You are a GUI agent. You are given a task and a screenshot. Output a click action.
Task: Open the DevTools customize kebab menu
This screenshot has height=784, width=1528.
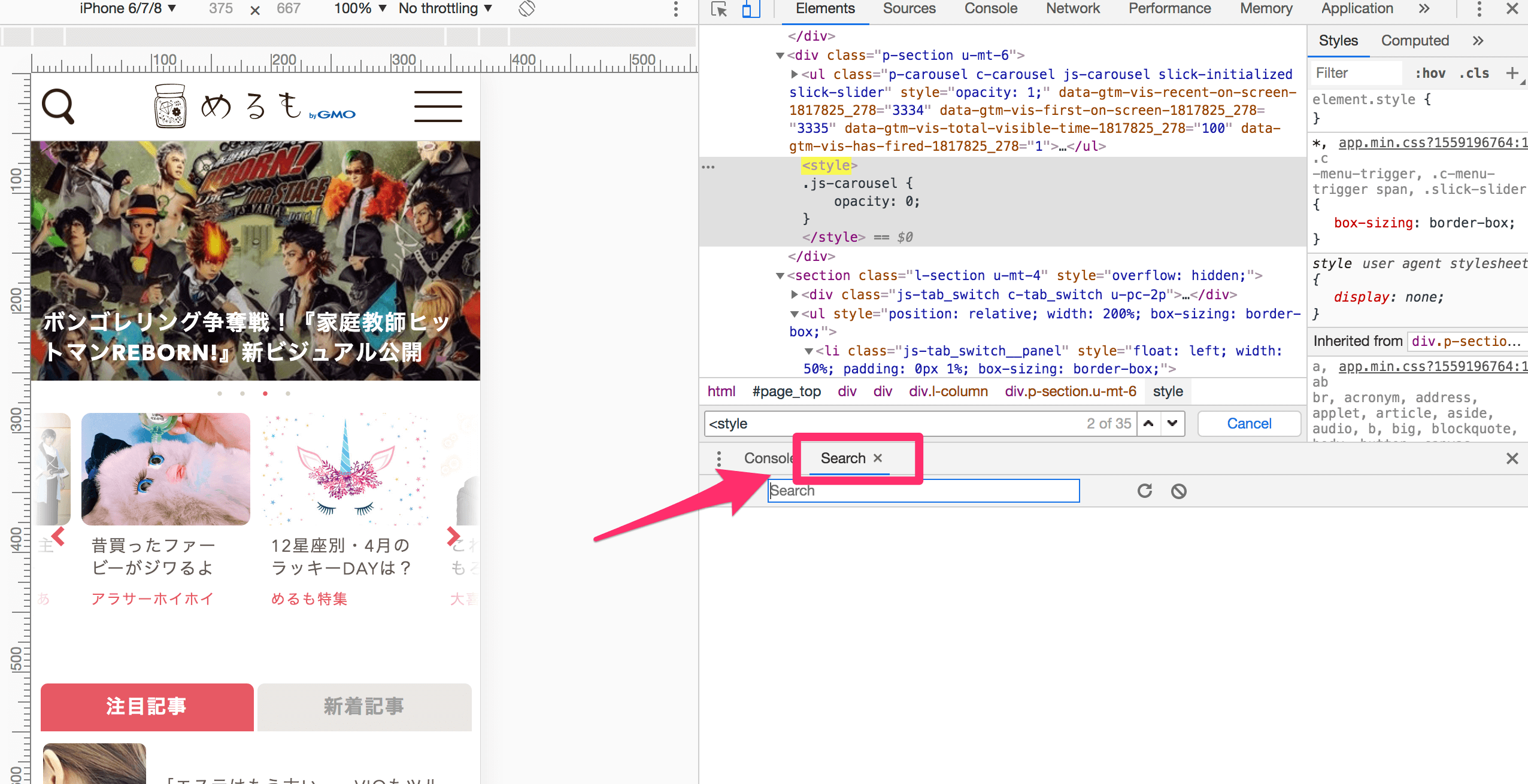click(x=1478, y=9)
